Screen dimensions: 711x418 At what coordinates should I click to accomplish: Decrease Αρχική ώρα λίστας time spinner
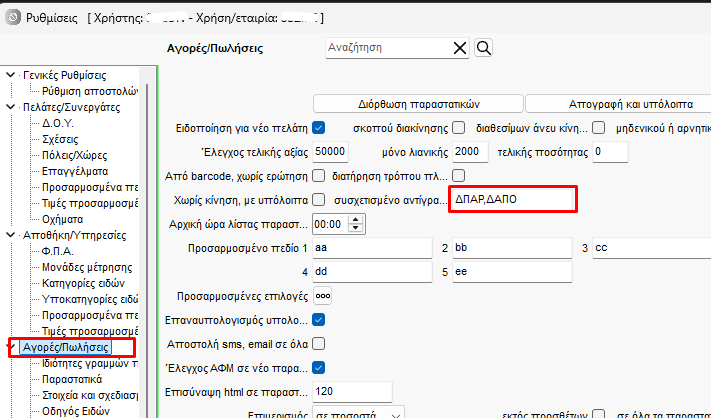tap(356, 228)
